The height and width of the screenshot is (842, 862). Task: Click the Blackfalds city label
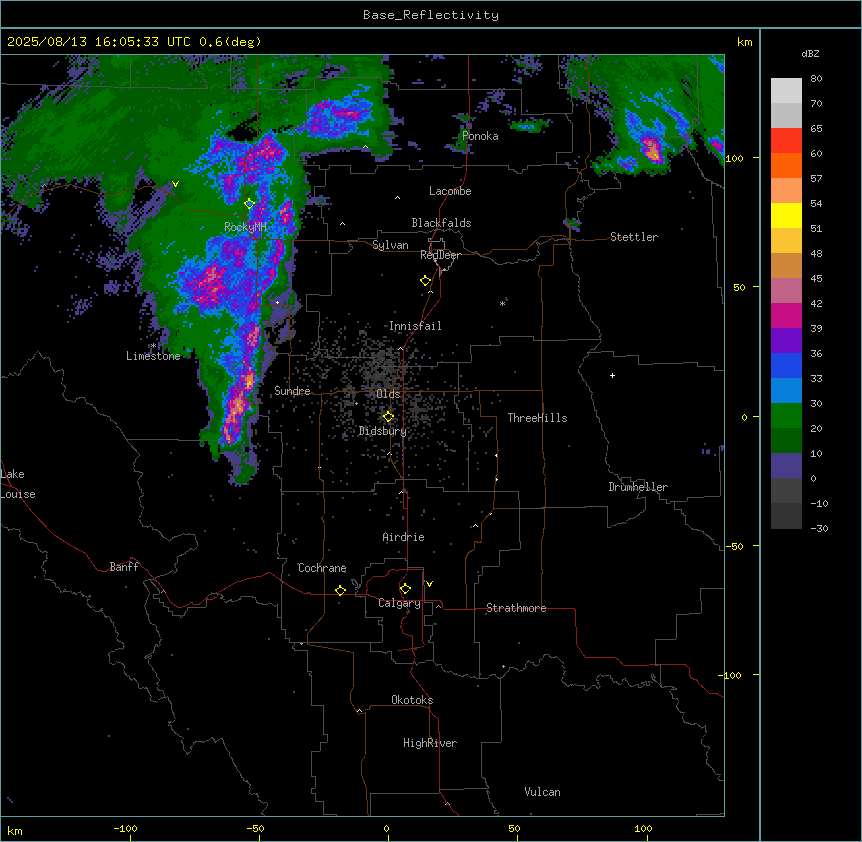(x=441, y=223)
